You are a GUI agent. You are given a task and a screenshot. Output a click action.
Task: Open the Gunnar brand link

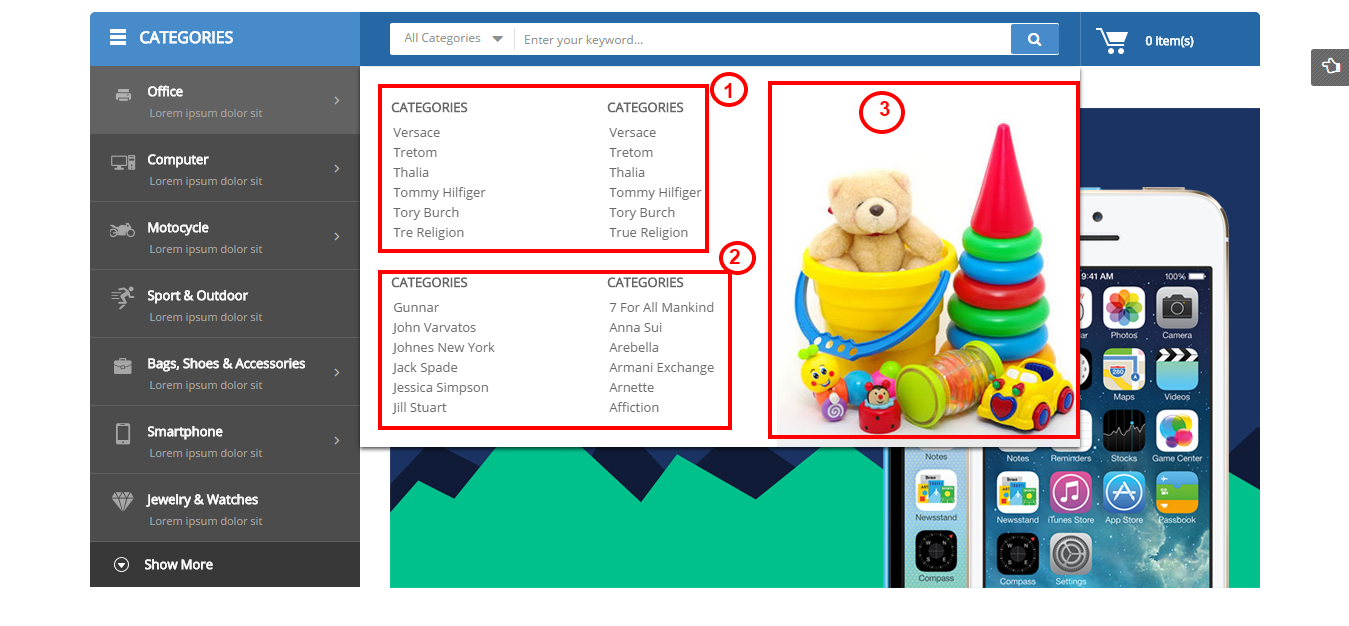pos(416,307)
